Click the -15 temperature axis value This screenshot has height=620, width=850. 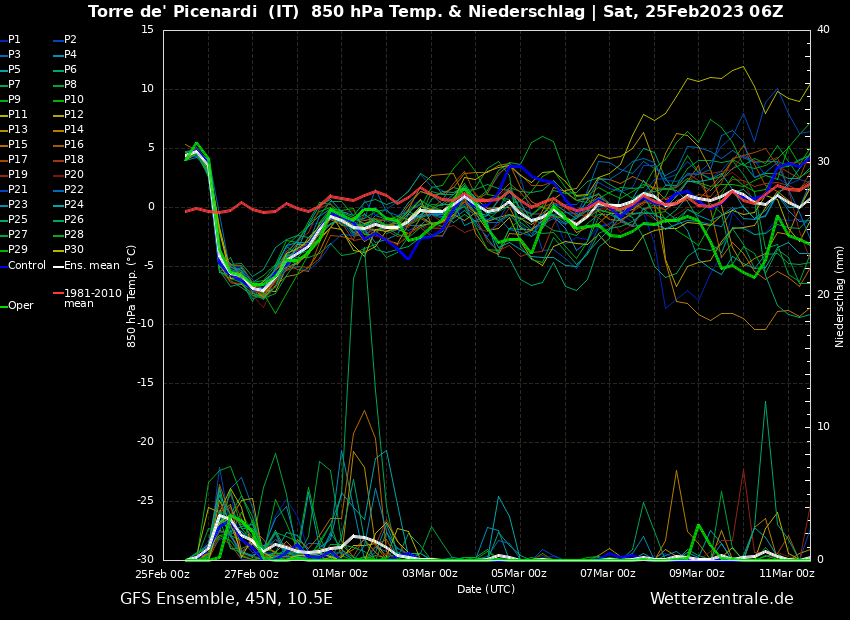pyautogui.click(x=145, y=383)
